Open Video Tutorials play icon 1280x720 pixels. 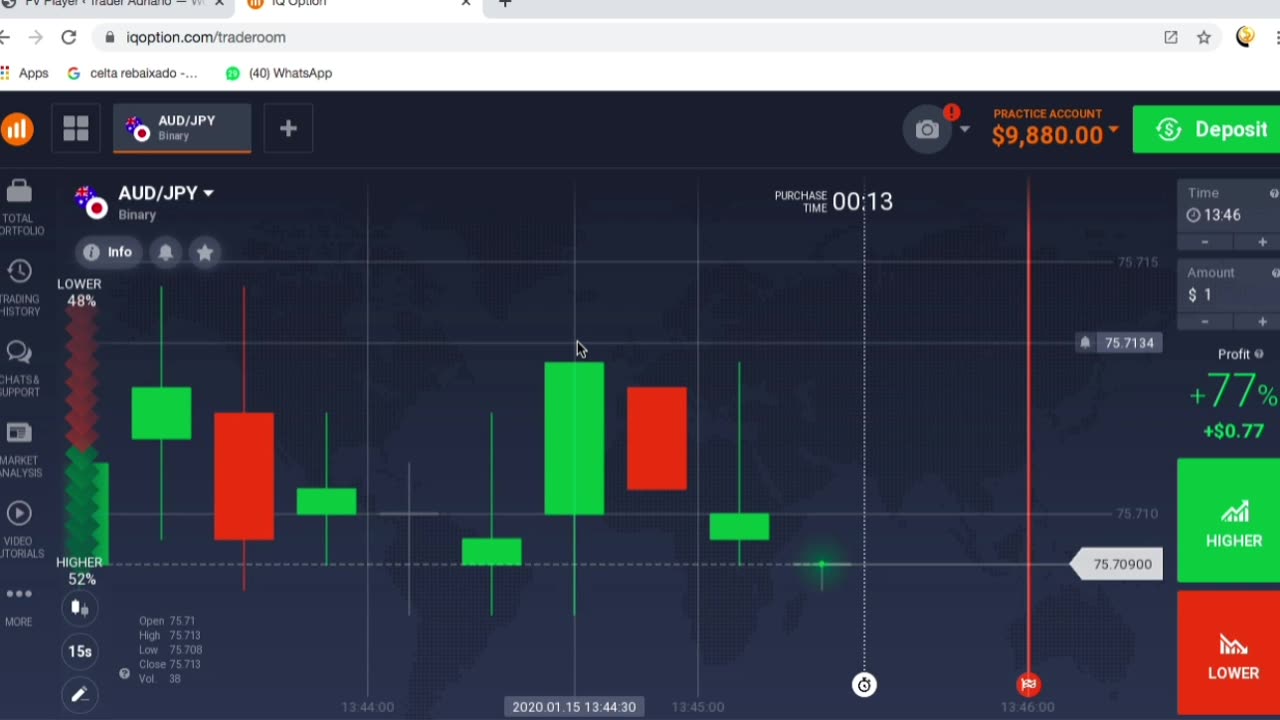[19, 513]
